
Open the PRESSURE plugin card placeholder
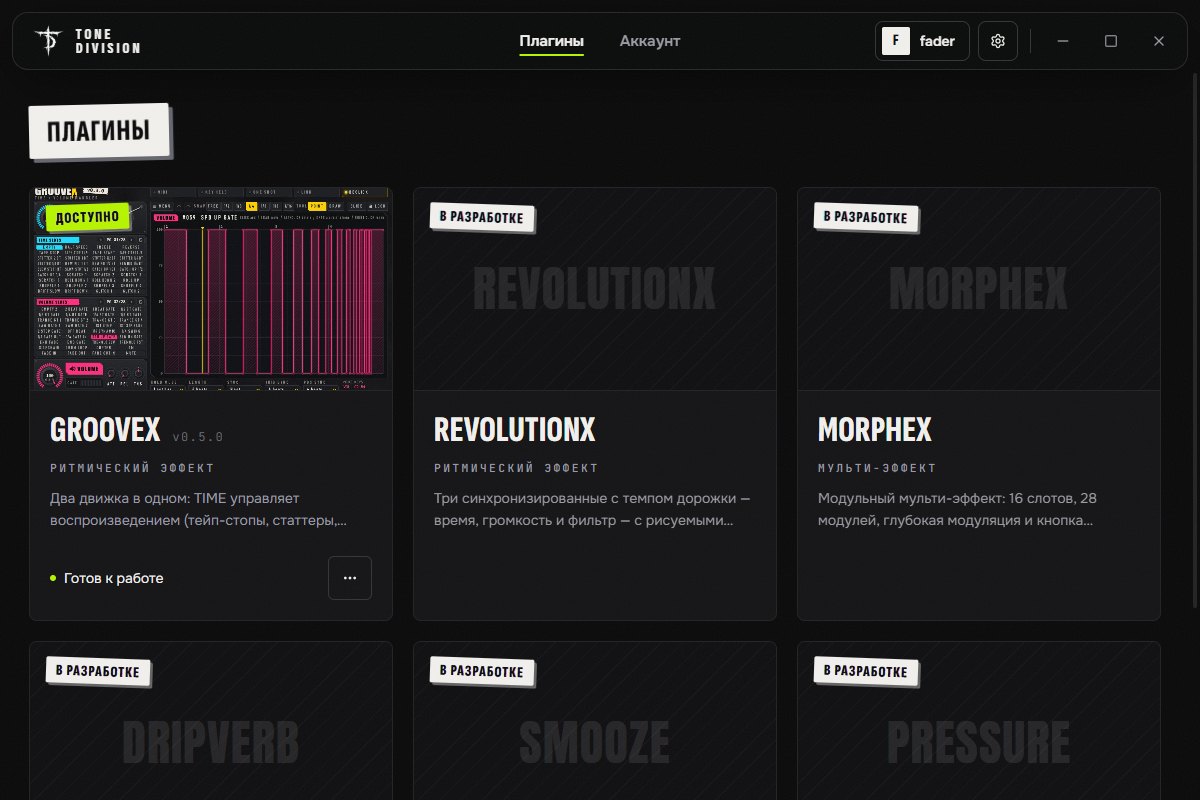(979, 721)
